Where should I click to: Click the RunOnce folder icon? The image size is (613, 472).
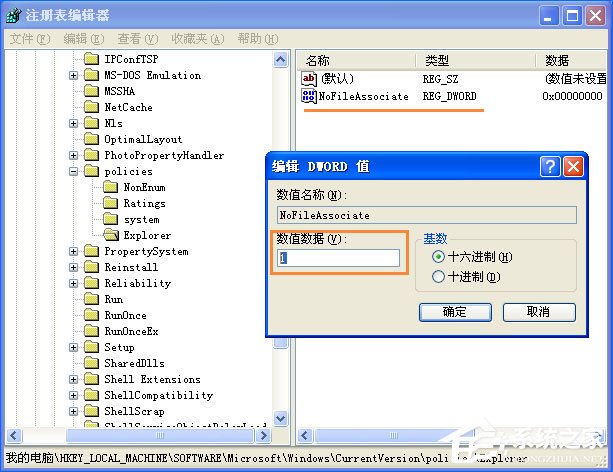pos(91,315)
